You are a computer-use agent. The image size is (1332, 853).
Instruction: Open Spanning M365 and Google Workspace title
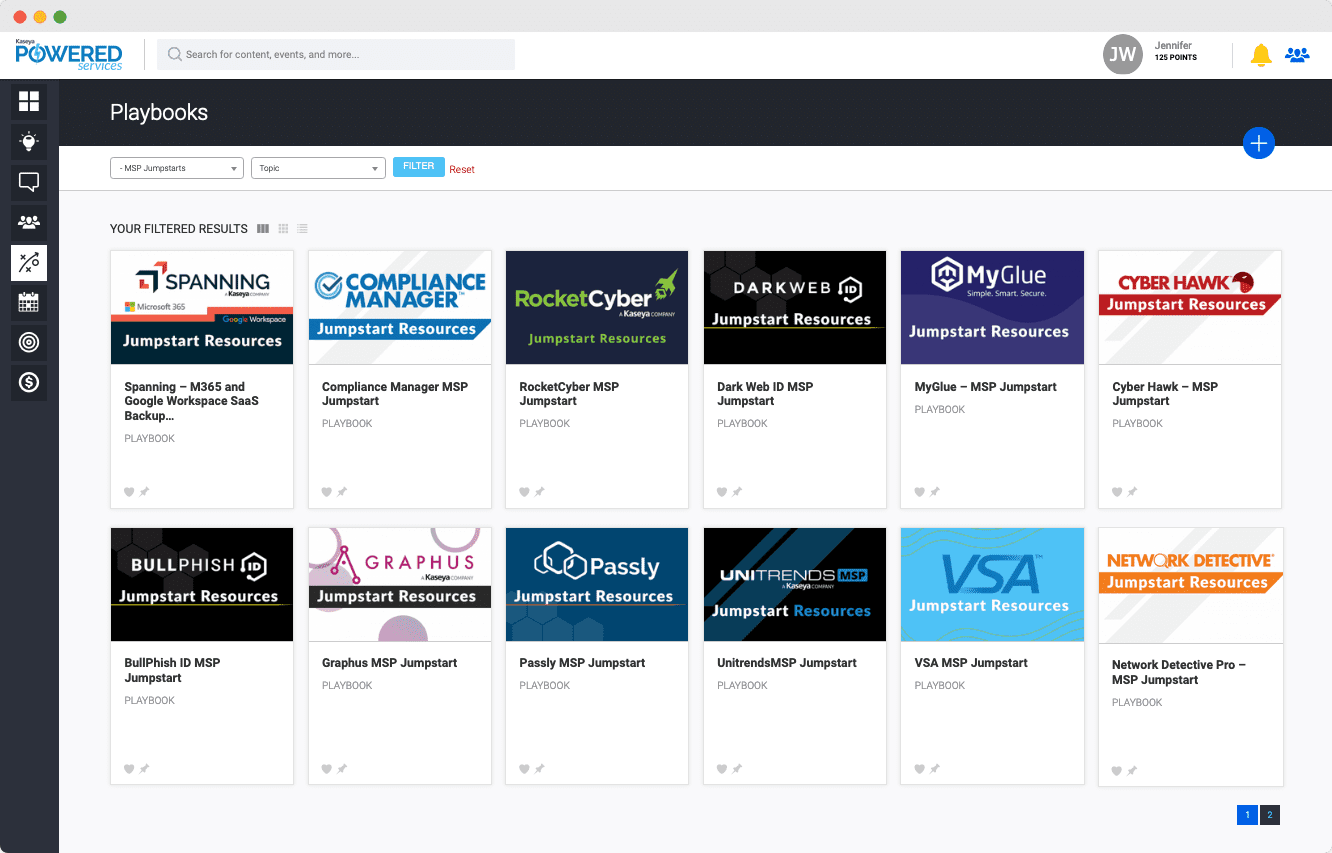(191, 401)
